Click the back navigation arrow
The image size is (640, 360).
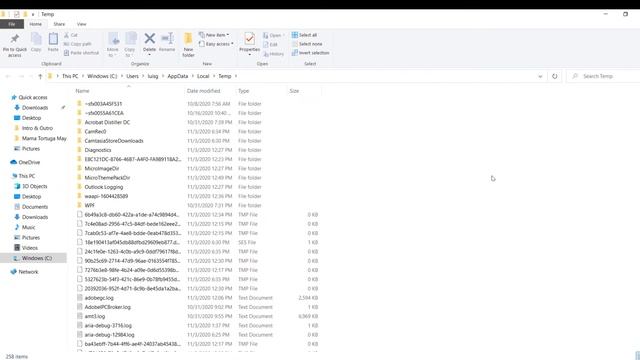[8, 76]
